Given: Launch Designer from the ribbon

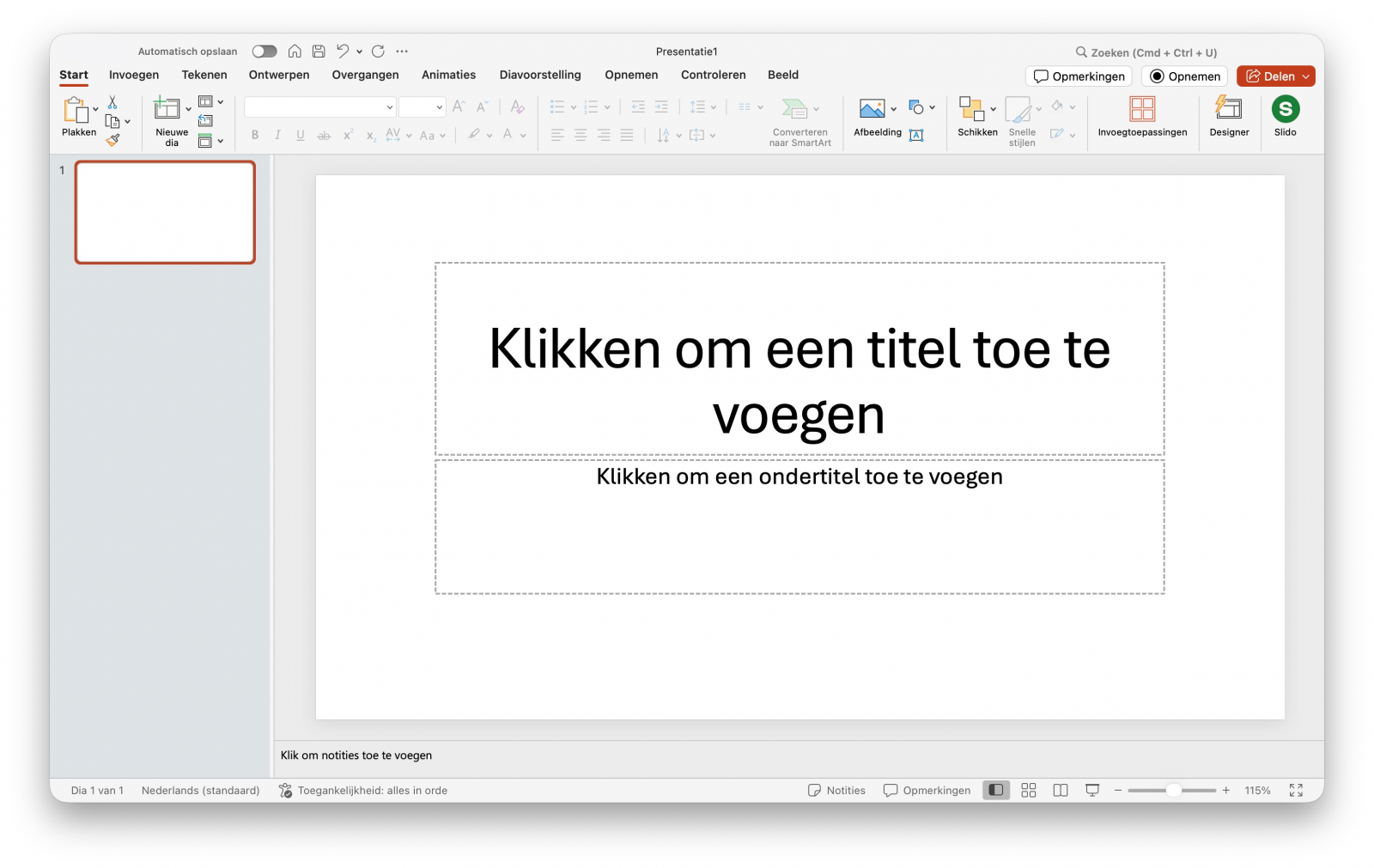Looking at the screenshot, I should tap(1229, 116).
